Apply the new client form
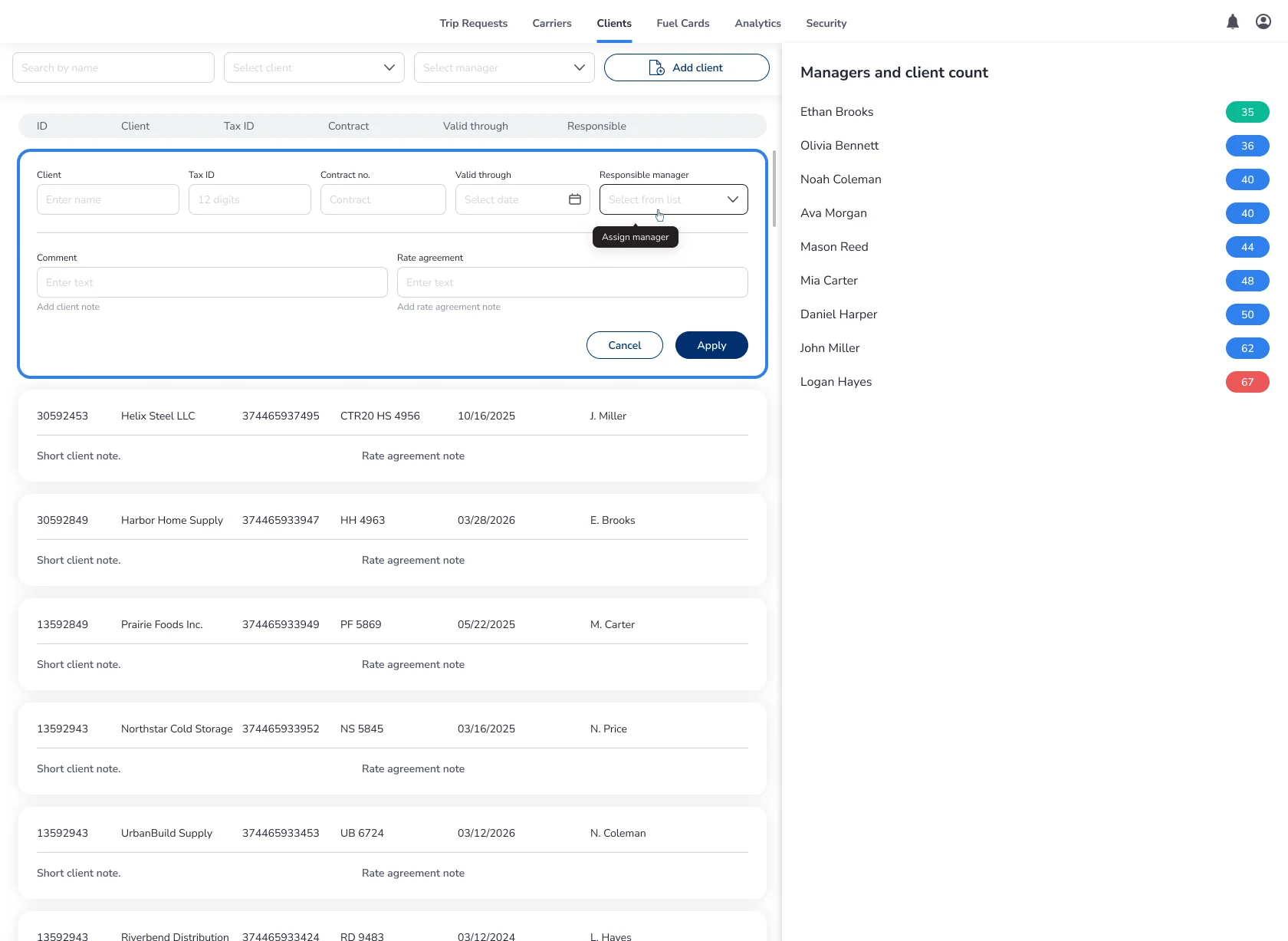The width and height of the screenshot is (1288, 941). tap(711, 345)
